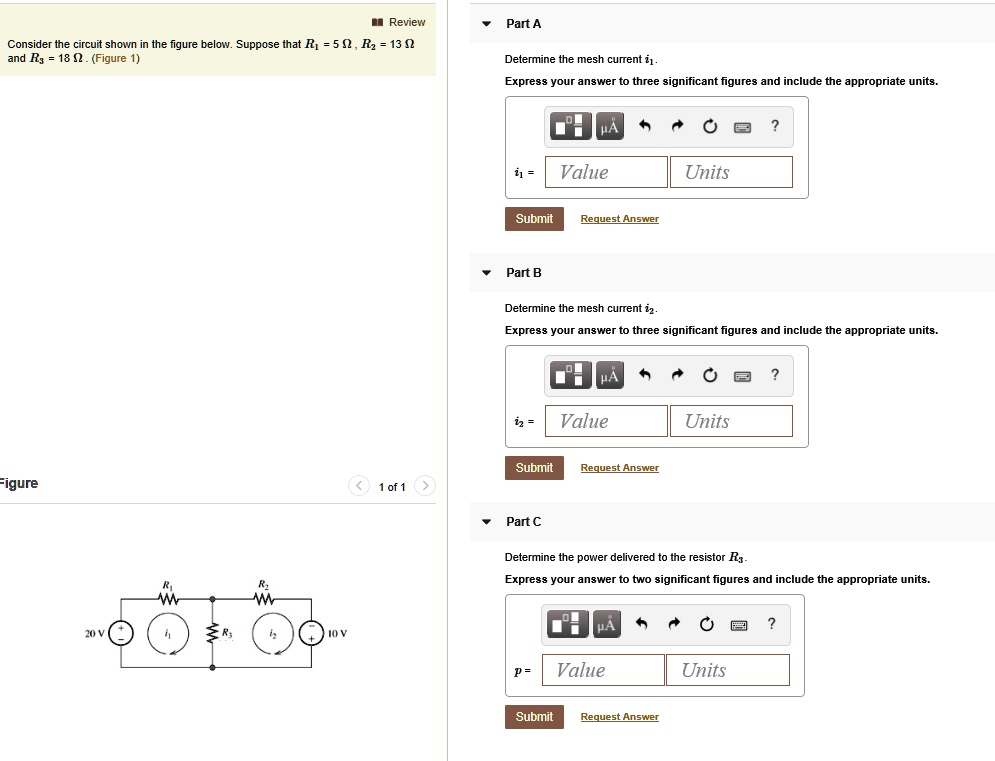Click Request Answer link for Part B
Screen dimensions: 995x761
pos(619,468)
